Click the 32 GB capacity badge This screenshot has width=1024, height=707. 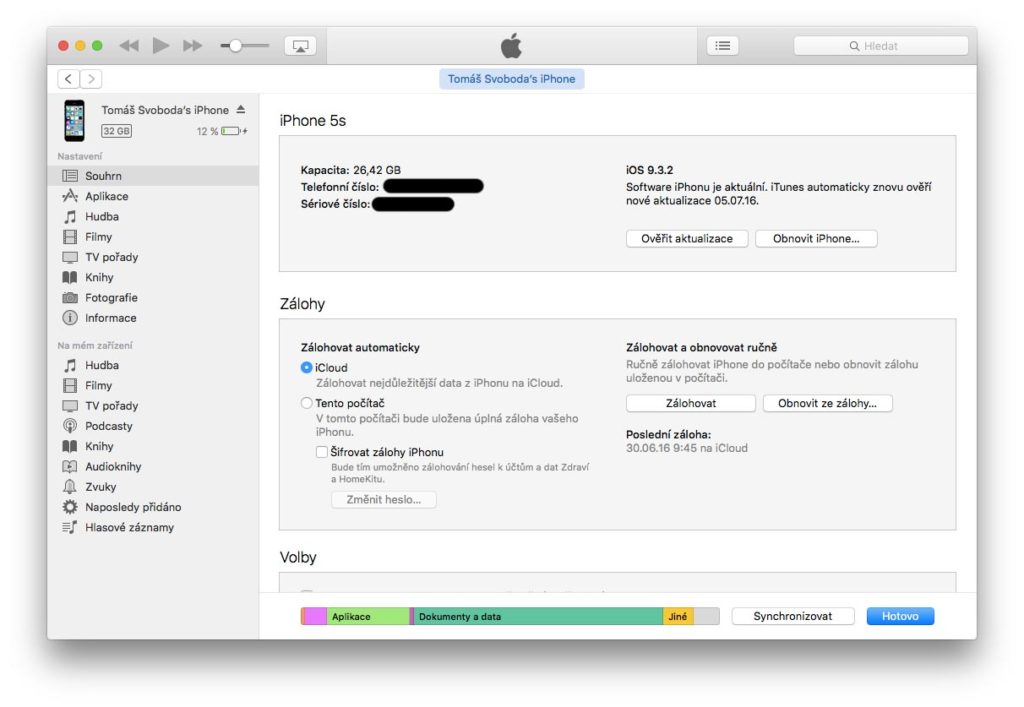[x=116, y=131]
